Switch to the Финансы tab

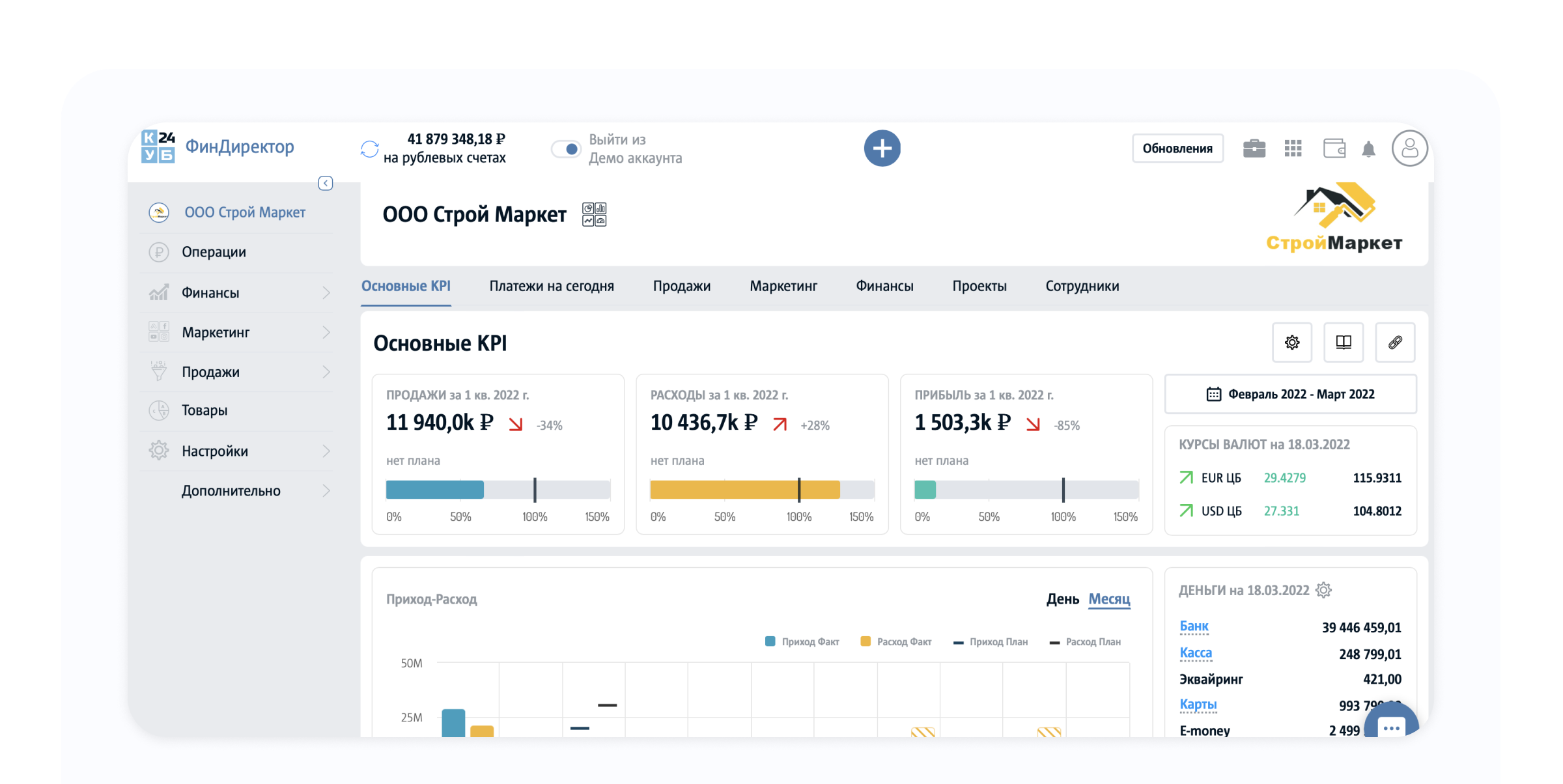pyautogui.click(x=884, y=286)
